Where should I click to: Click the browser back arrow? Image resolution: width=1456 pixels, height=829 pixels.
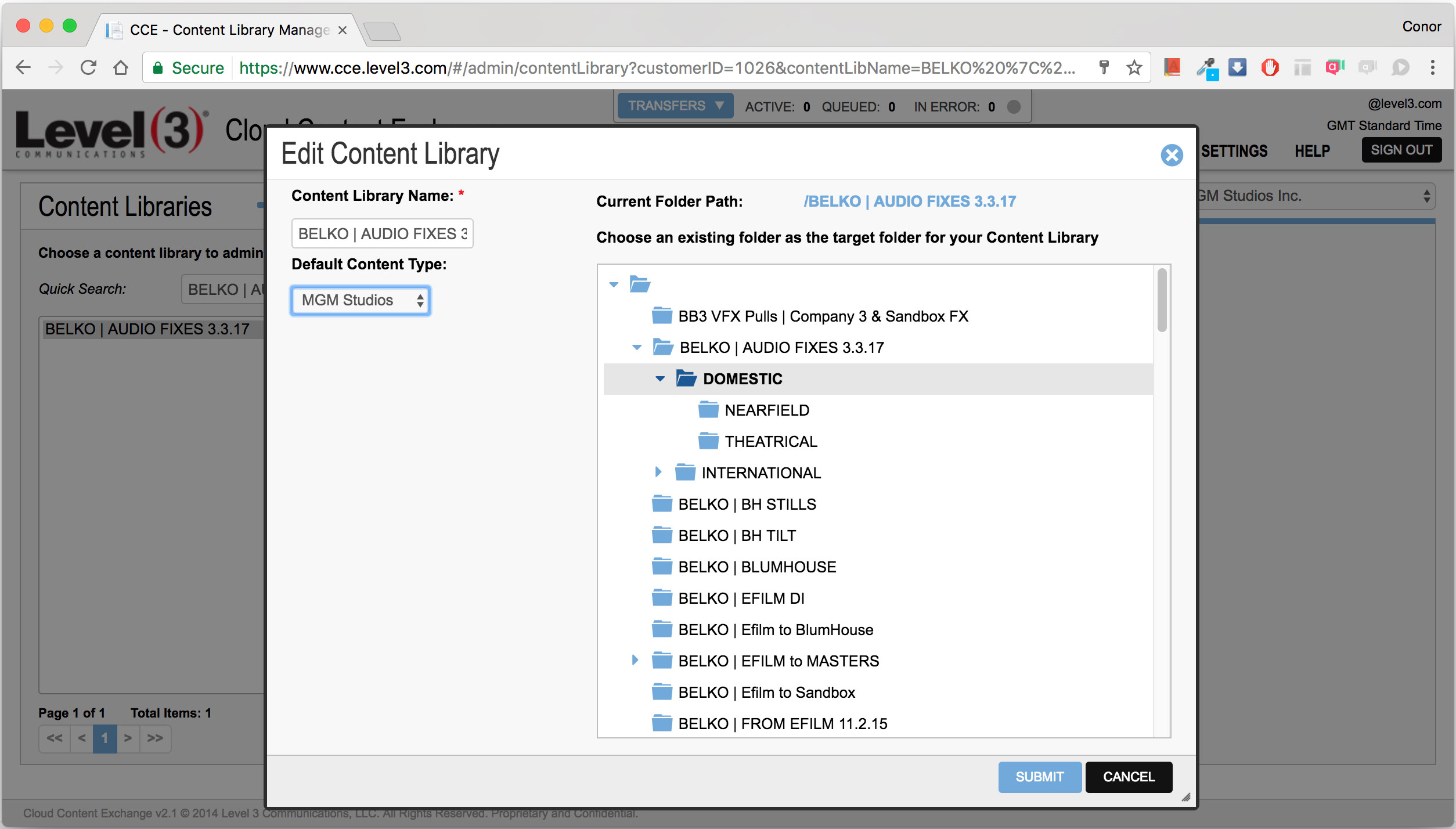click(23, 68)
